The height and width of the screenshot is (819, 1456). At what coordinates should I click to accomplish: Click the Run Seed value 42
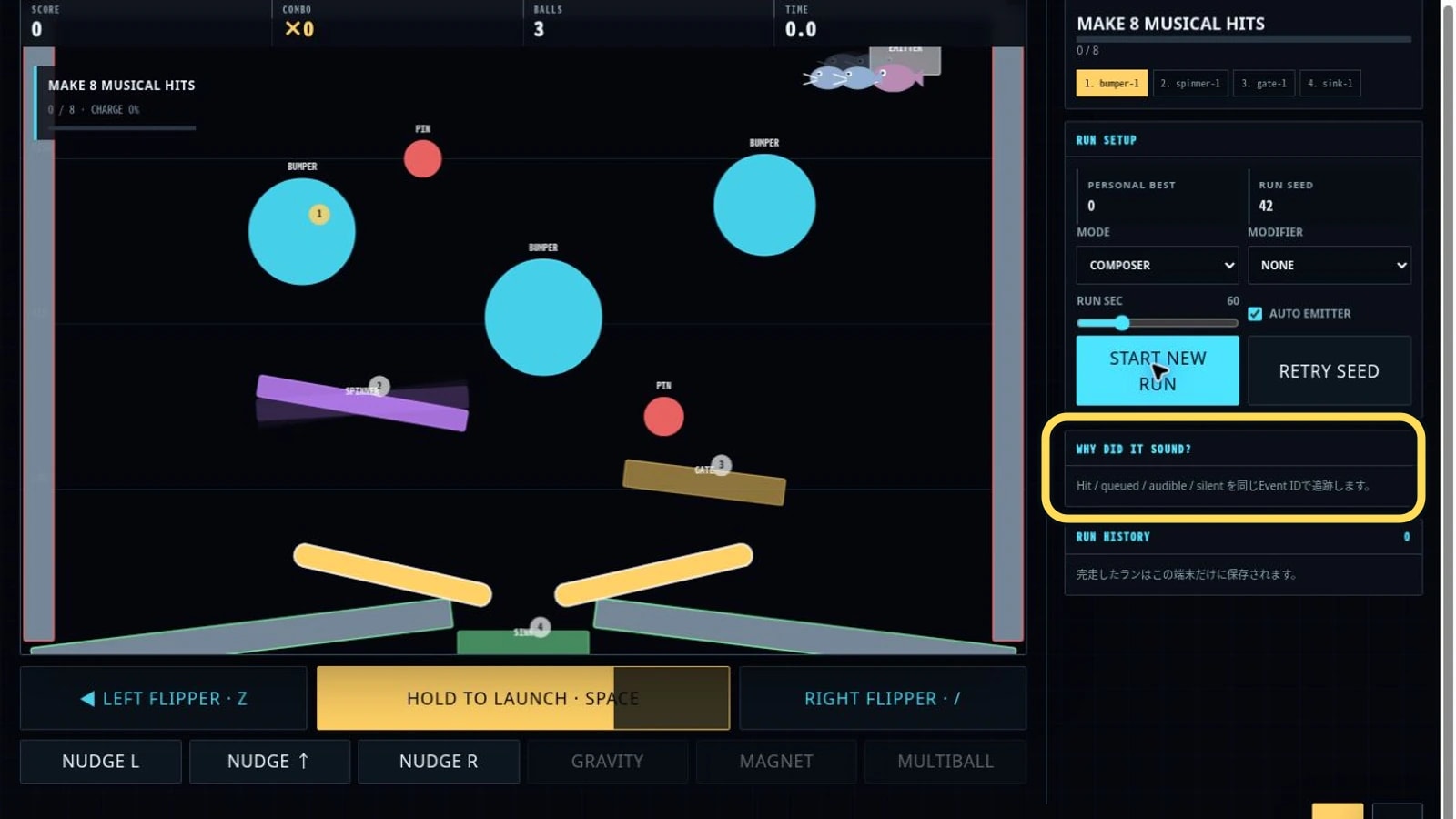1266,206
